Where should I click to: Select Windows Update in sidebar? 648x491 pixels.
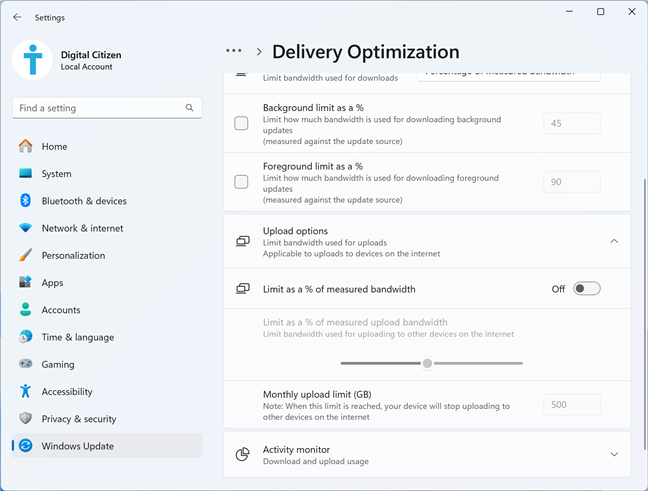pos(107,446)
